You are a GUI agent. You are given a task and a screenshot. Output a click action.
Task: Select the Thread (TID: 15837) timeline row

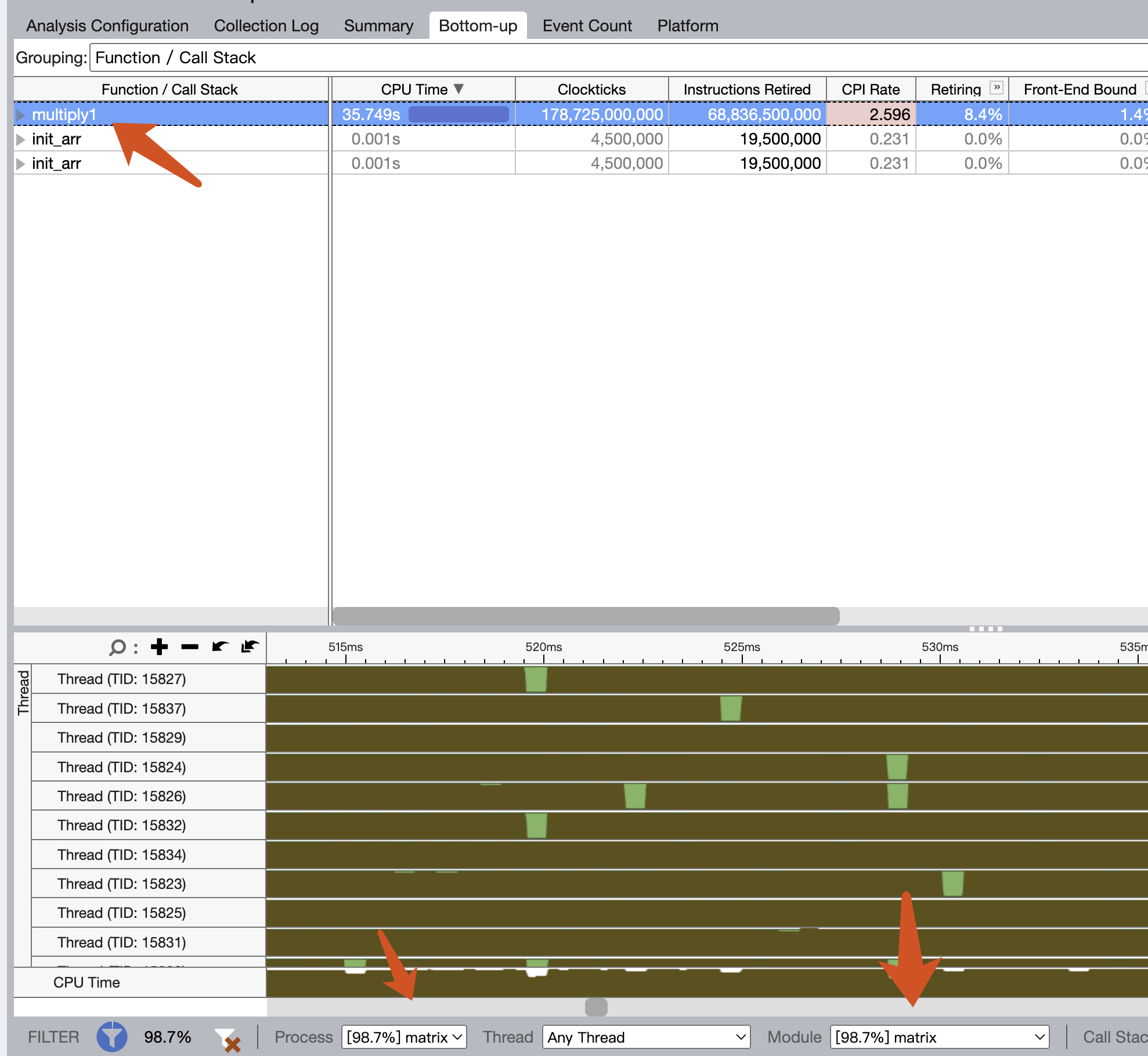(x=121, y=708)
